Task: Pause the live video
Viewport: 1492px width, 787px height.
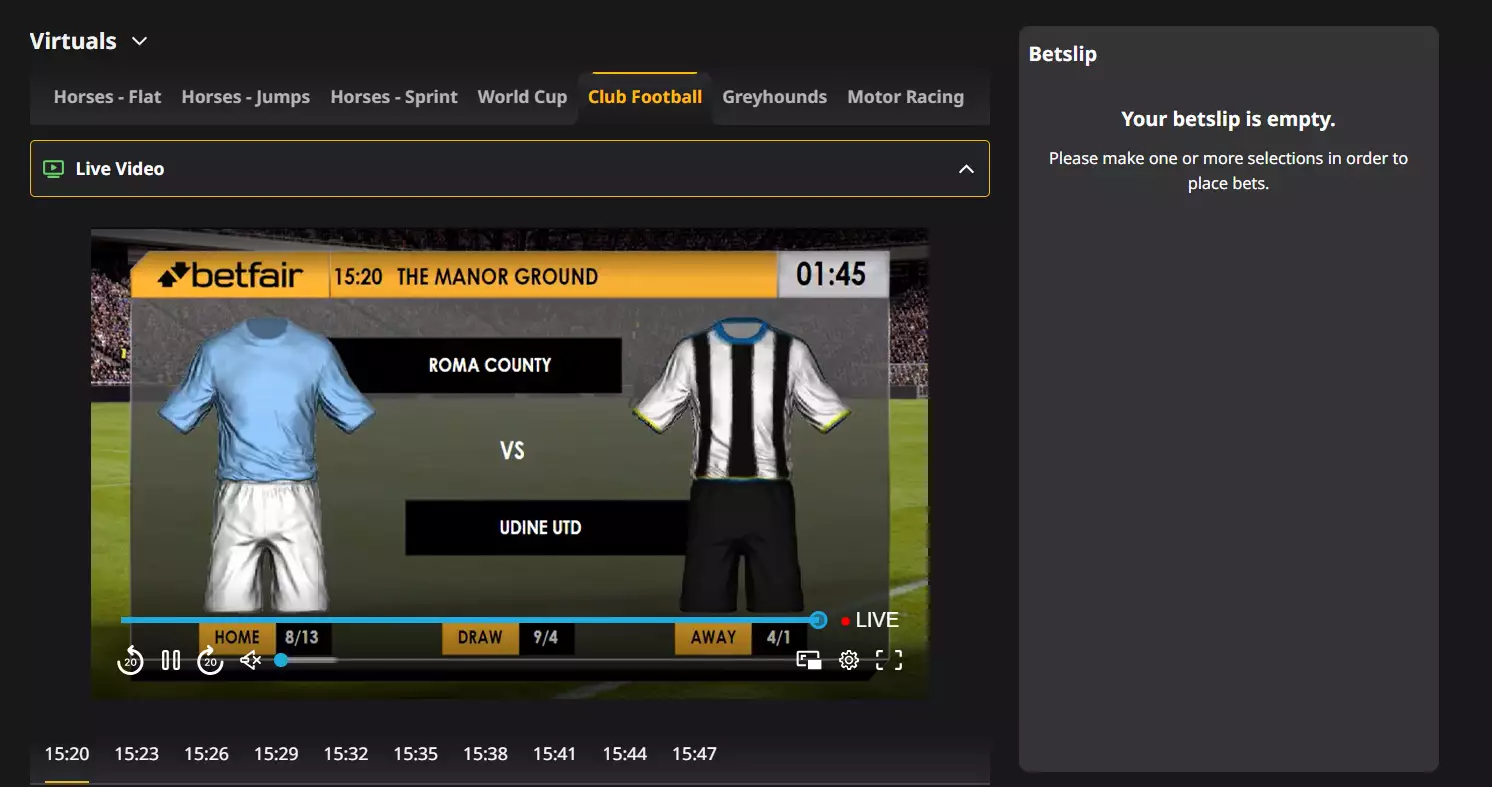Action: click(x=171, y=660)
